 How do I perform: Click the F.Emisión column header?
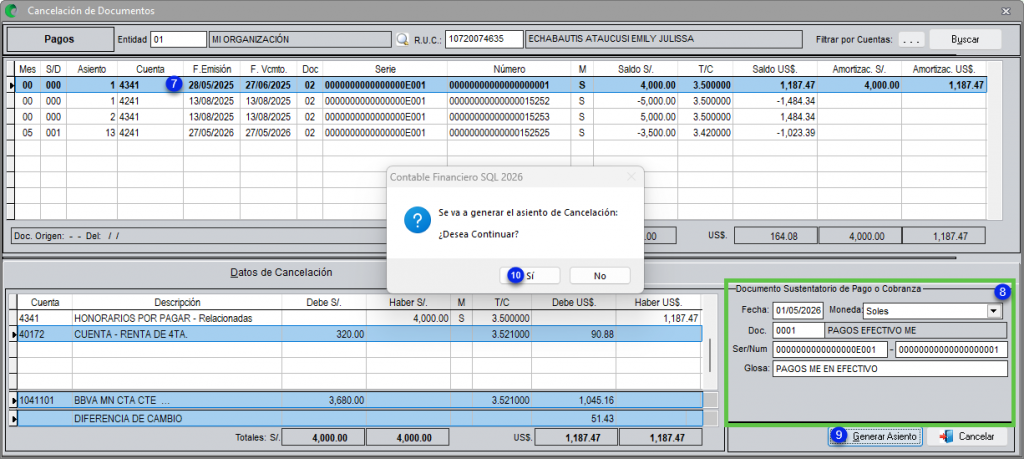tap(212, 69)
